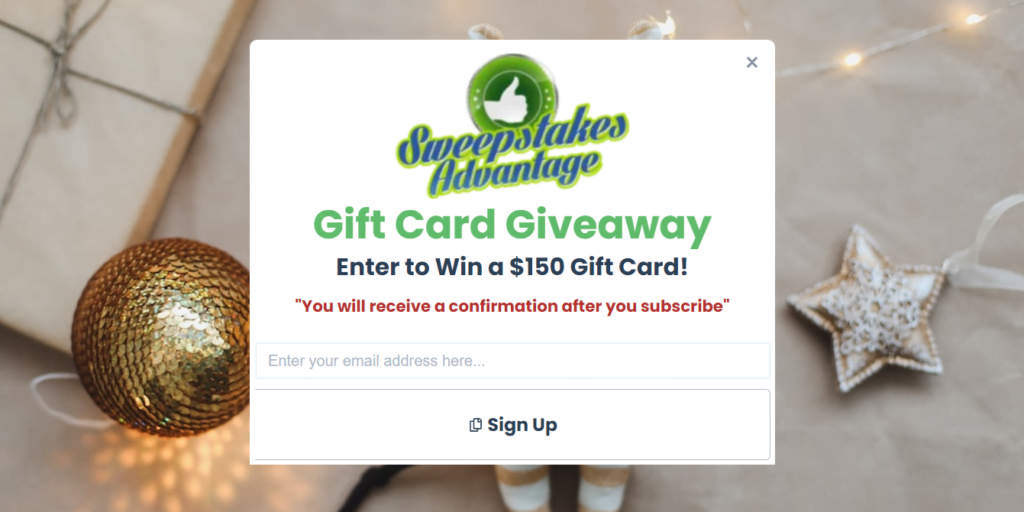The width and height of the screenshot is (1024, 512).
Task: Submit the form with Sign Up button
Action: 513,425
